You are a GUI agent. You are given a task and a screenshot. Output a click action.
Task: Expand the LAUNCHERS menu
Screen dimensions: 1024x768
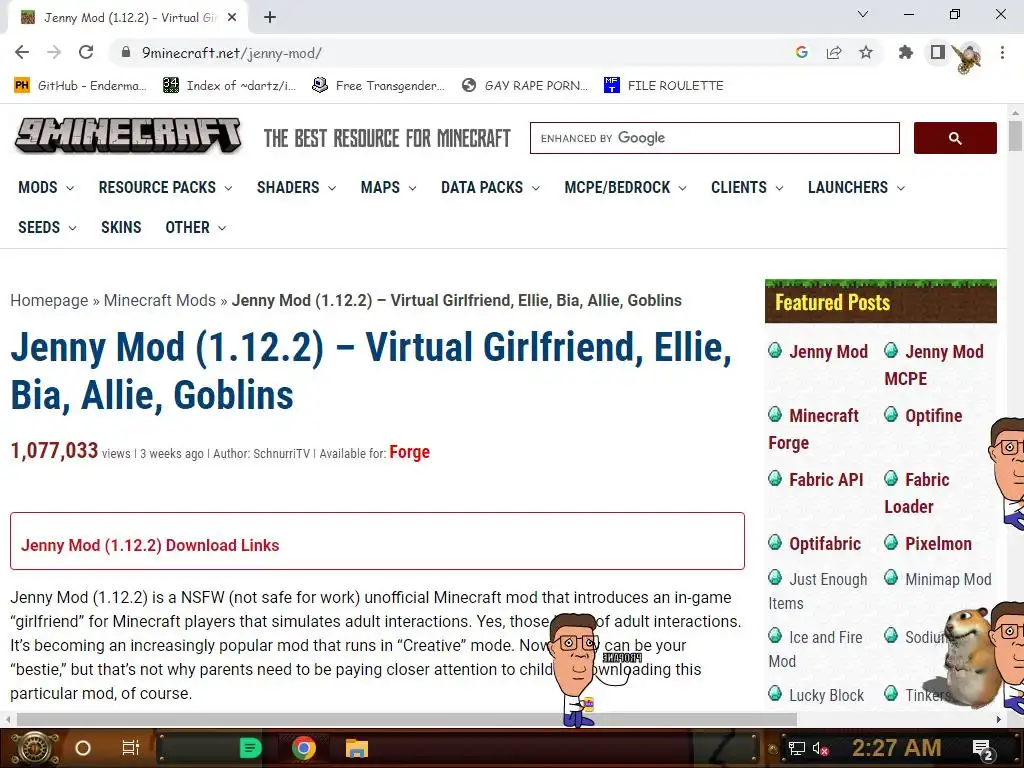[856, 187]
